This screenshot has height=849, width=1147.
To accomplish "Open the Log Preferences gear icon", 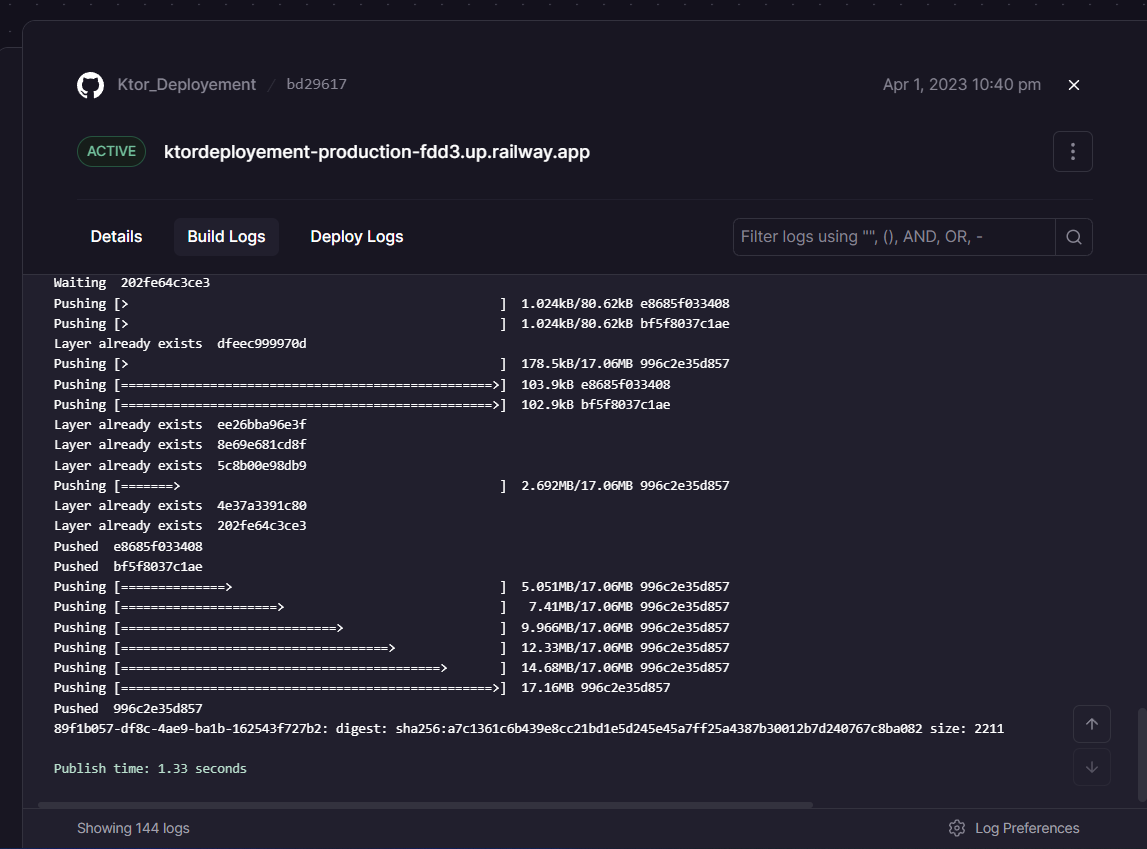I will [954, 828].
